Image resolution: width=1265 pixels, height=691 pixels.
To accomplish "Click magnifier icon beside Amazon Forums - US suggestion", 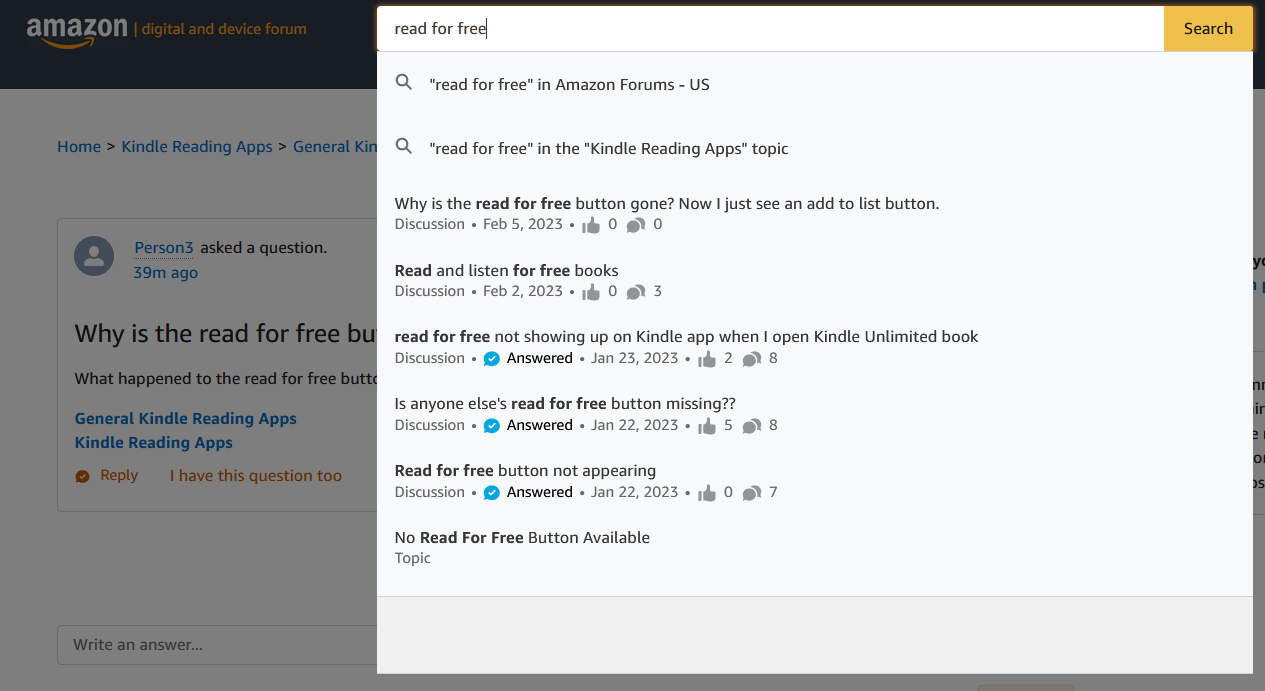I will pos(404,83).
